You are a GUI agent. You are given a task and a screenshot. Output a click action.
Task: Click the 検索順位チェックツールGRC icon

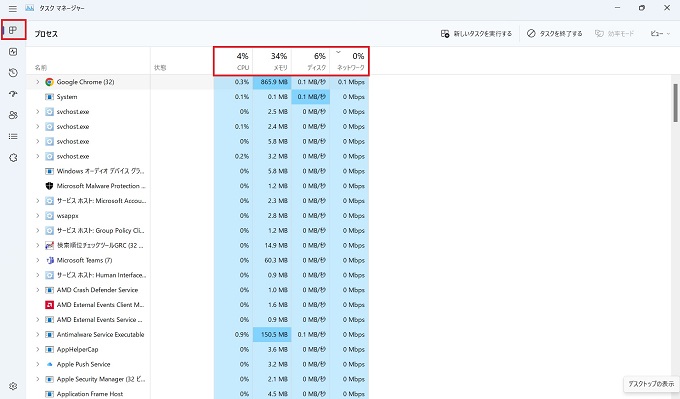[x=49, y=245]
